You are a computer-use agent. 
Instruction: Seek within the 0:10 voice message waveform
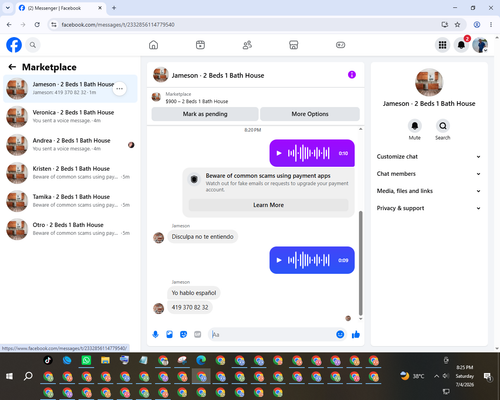click(x=309, y=153)
